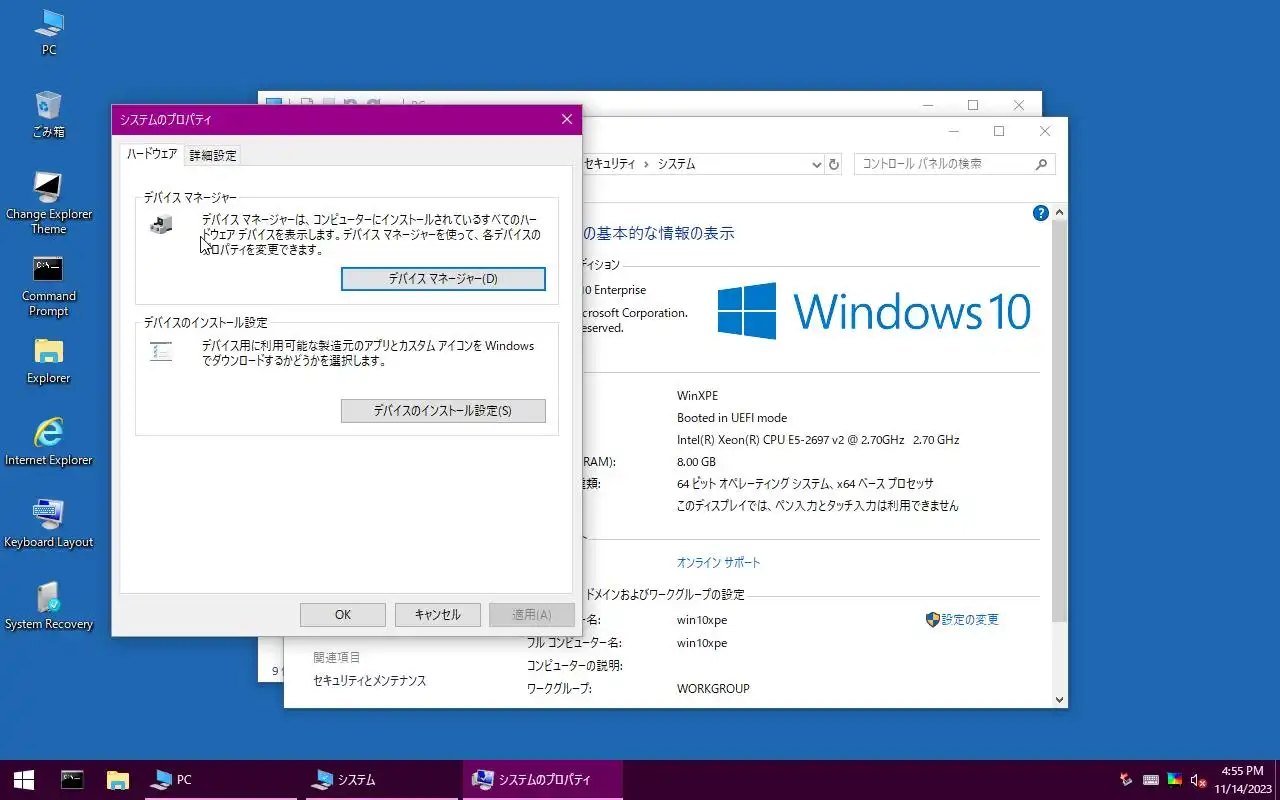Click the 設定の変更 link
The height and width of the screenshot is (800, 1280).
coord(969,620)
